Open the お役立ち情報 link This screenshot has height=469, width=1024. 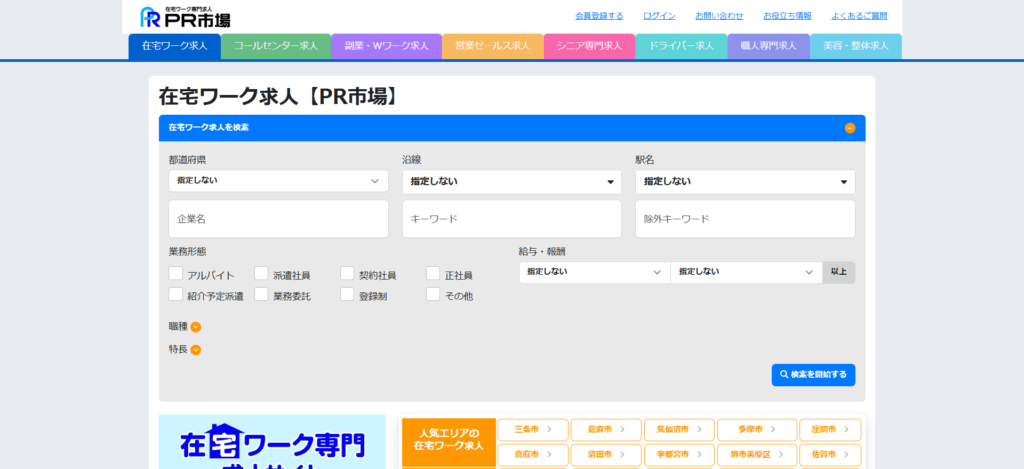(x=787, y=16)
